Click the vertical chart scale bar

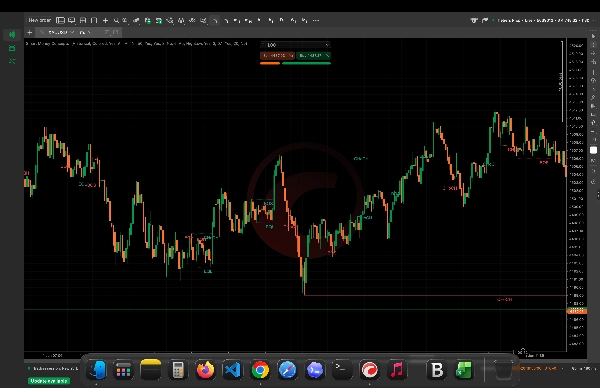click(x=562, y=81)
